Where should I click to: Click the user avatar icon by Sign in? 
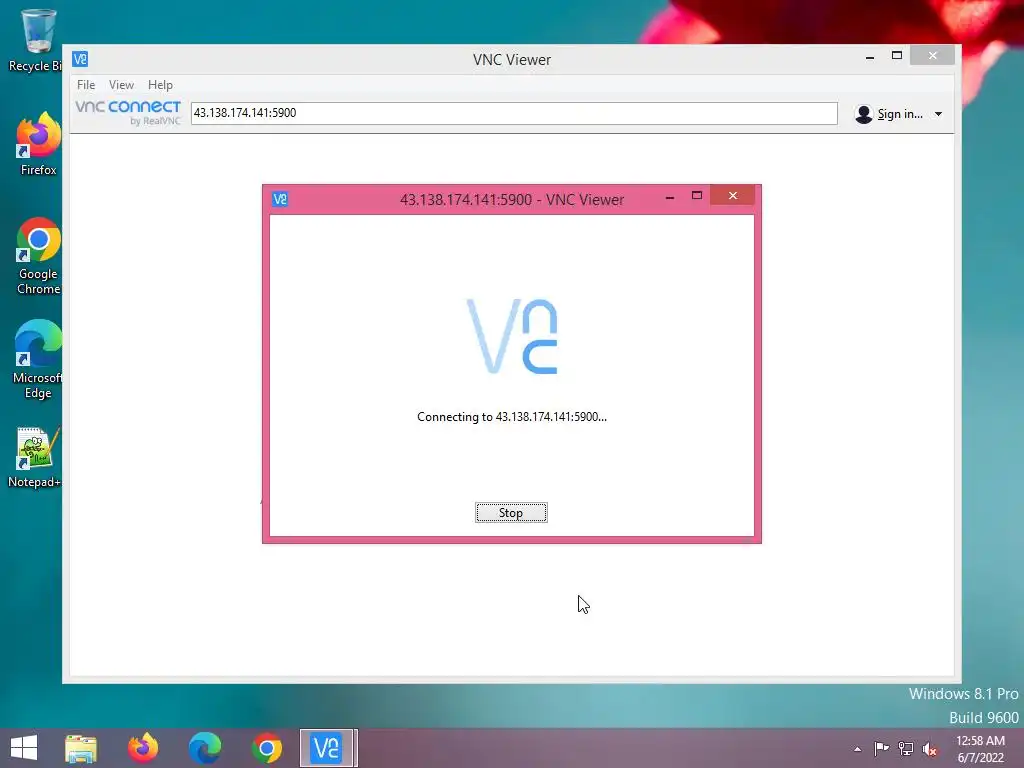[x=863, y=114]
